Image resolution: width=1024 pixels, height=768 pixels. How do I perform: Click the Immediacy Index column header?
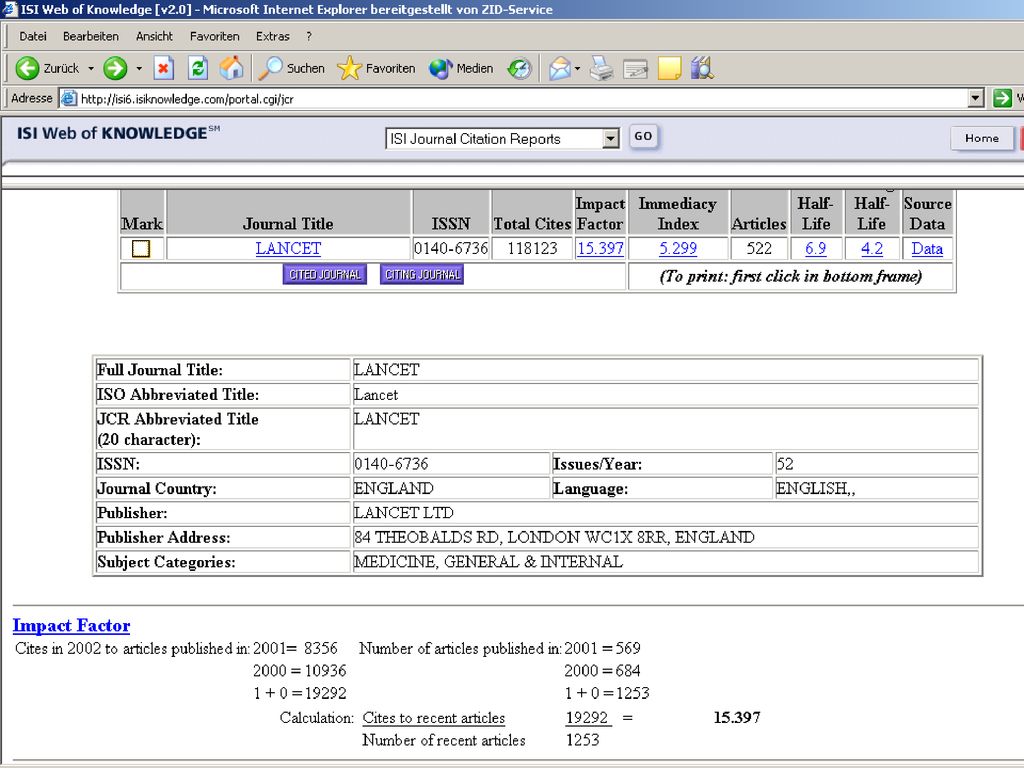678,214
